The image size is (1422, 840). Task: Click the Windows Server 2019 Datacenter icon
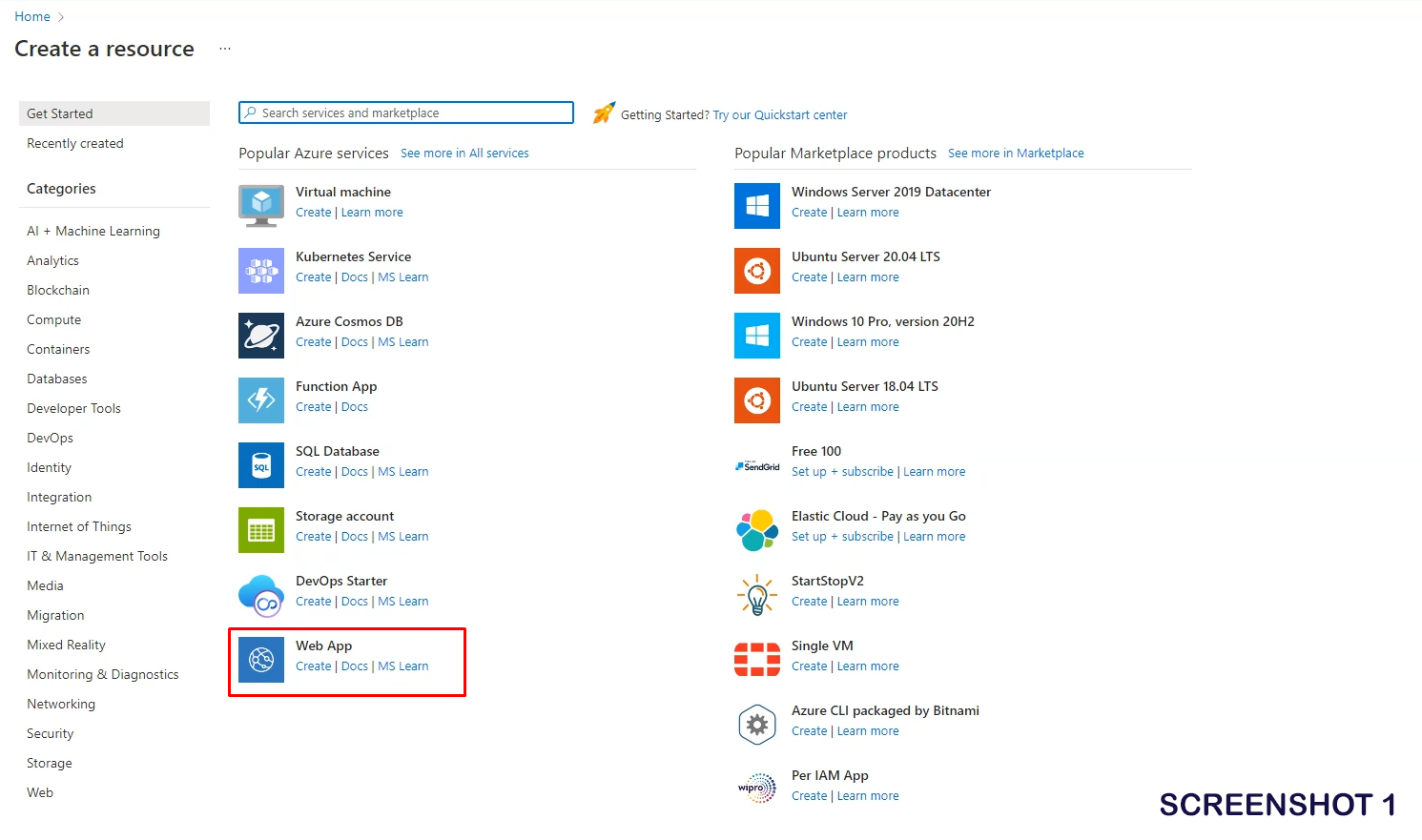coord(756,206)
